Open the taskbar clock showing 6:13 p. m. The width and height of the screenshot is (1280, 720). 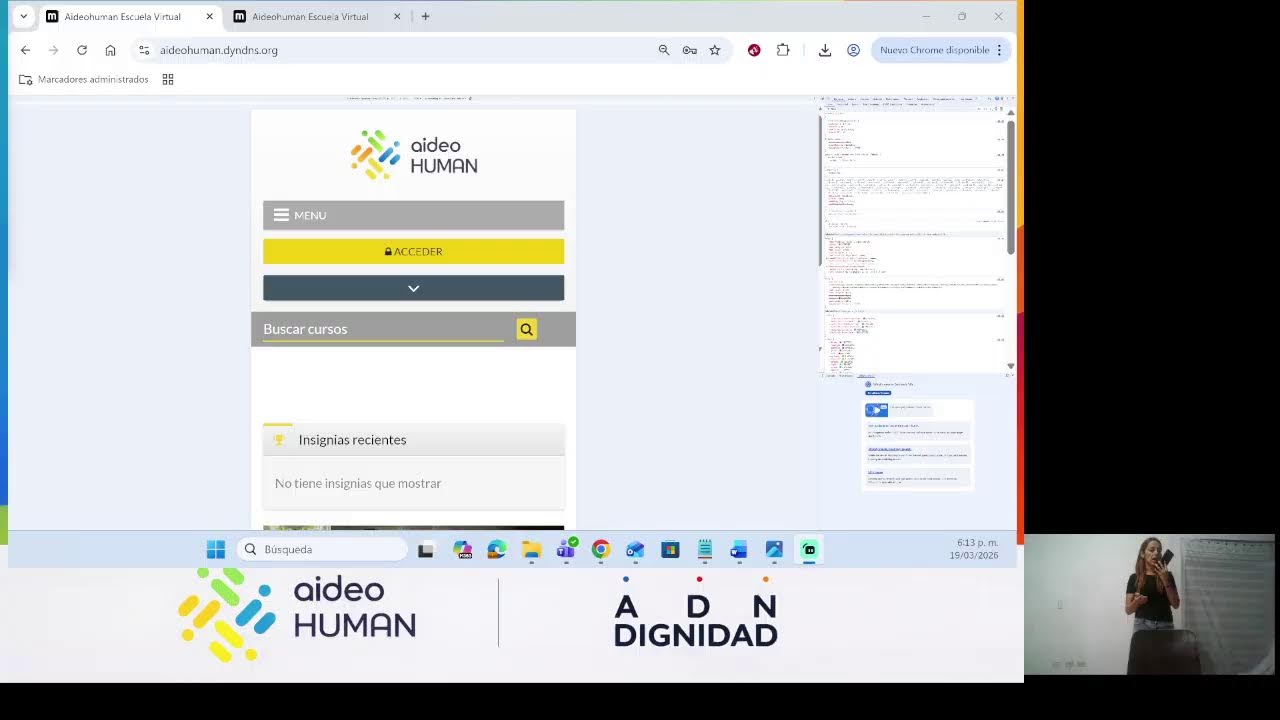[x=976, y=549]
